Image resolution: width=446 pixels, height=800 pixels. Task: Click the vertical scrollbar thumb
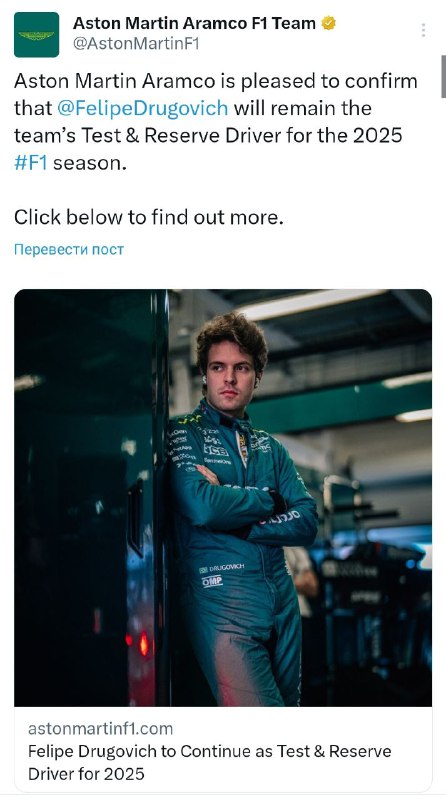tap(443, 77)
